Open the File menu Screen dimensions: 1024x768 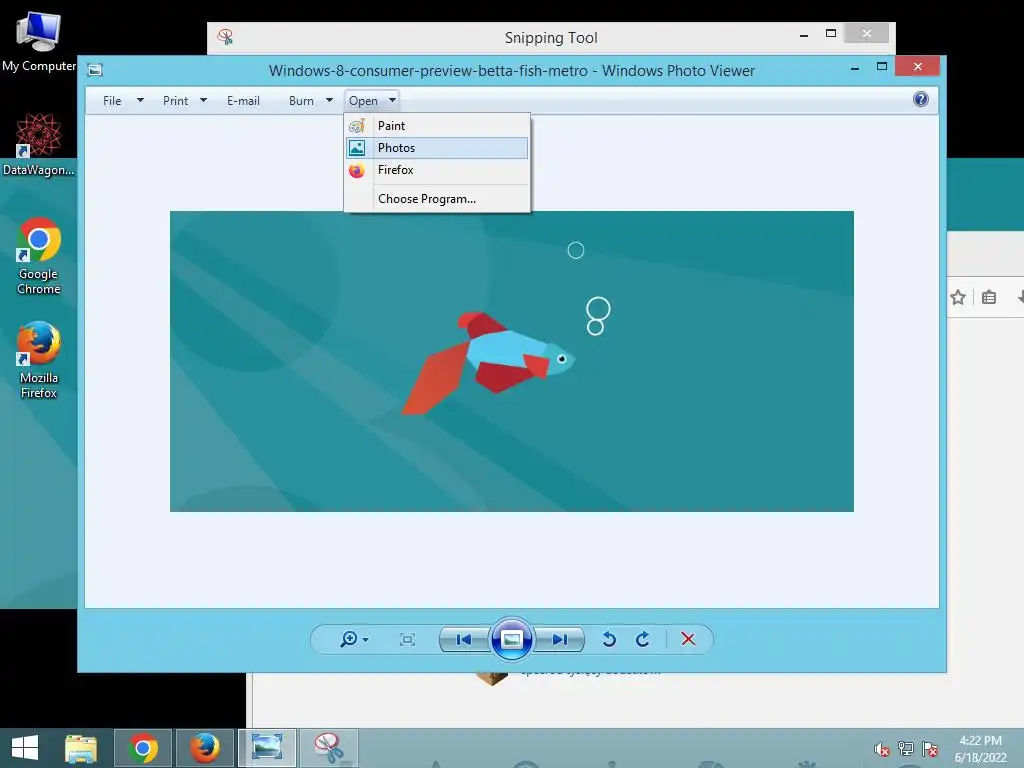[112, 101]
